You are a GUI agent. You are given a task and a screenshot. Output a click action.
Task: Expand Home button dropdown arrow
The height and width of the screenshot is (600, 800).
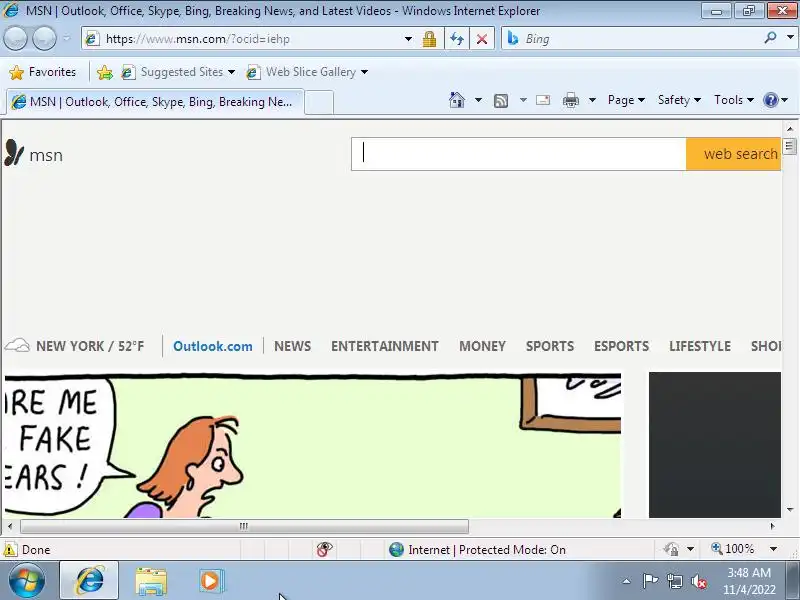(478, 100)
